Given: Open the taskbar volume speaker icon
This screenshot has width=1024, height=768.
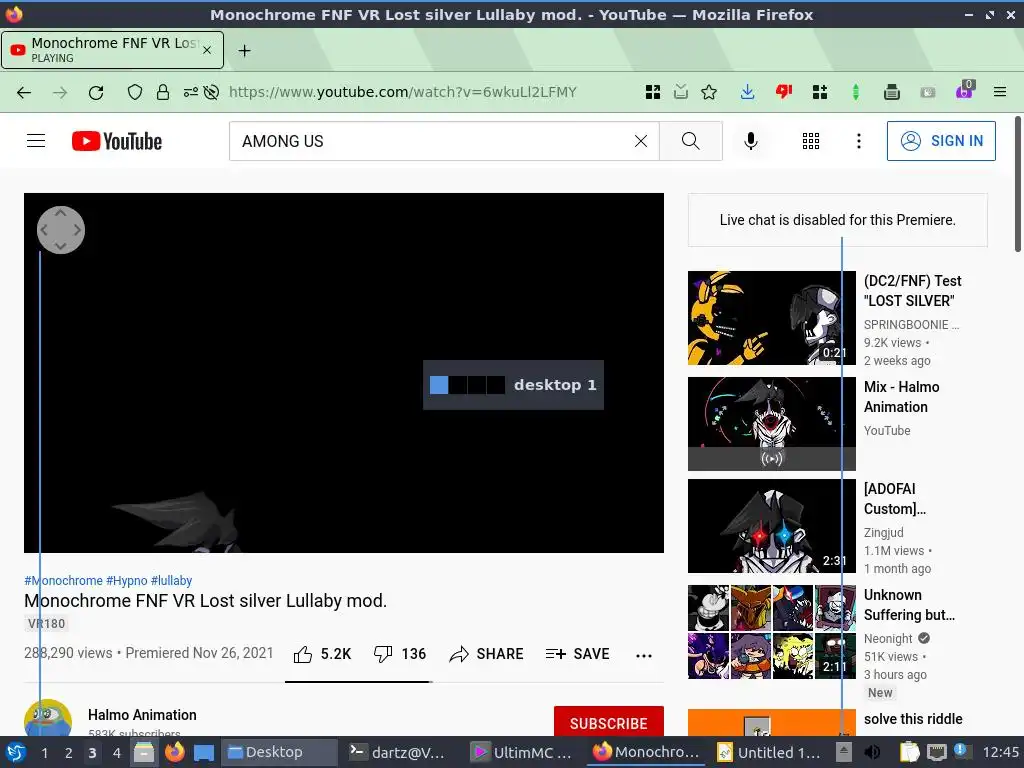Looking at the screenshot, I should 872,752.
